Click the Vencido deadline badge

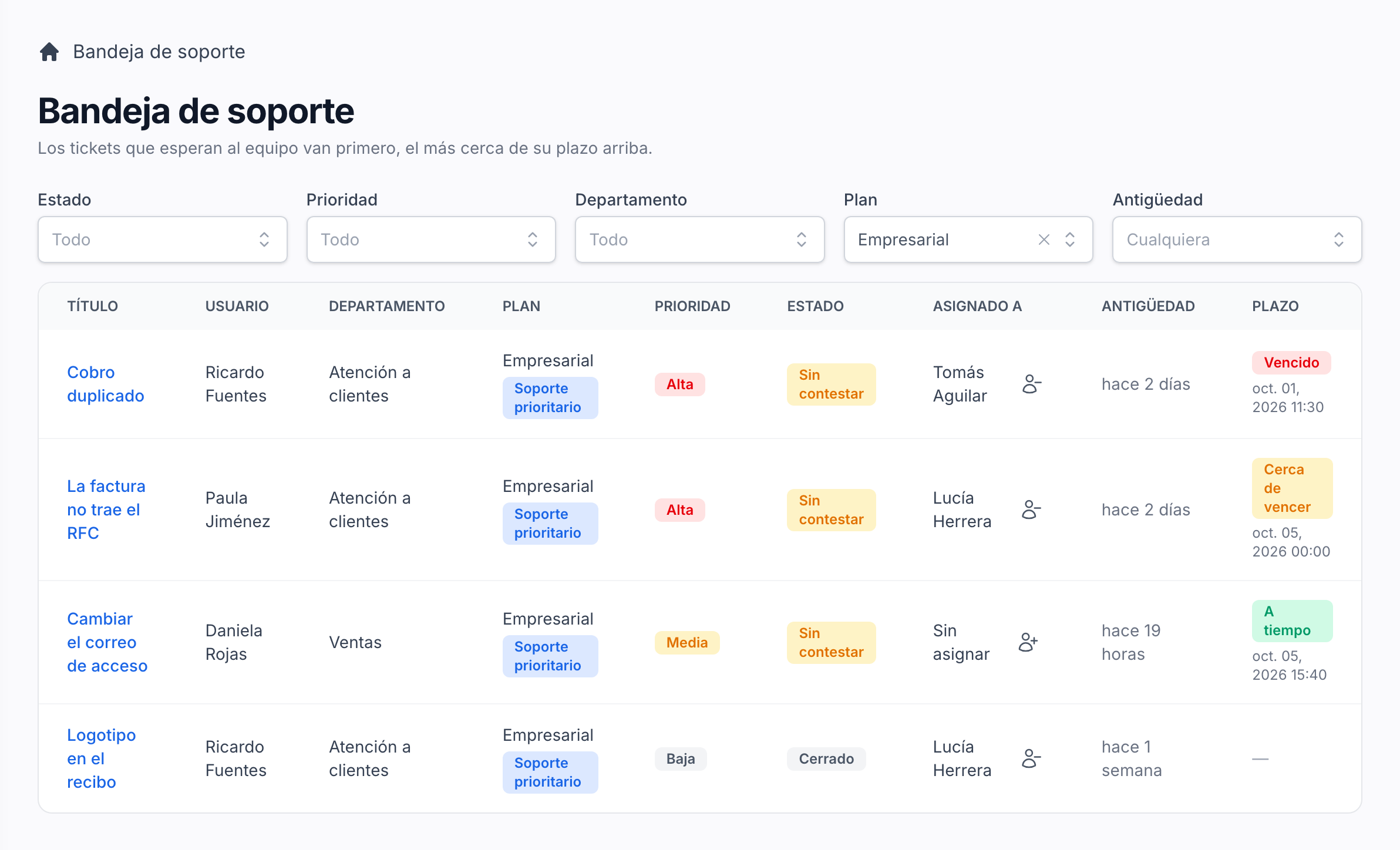(1291, 363)
